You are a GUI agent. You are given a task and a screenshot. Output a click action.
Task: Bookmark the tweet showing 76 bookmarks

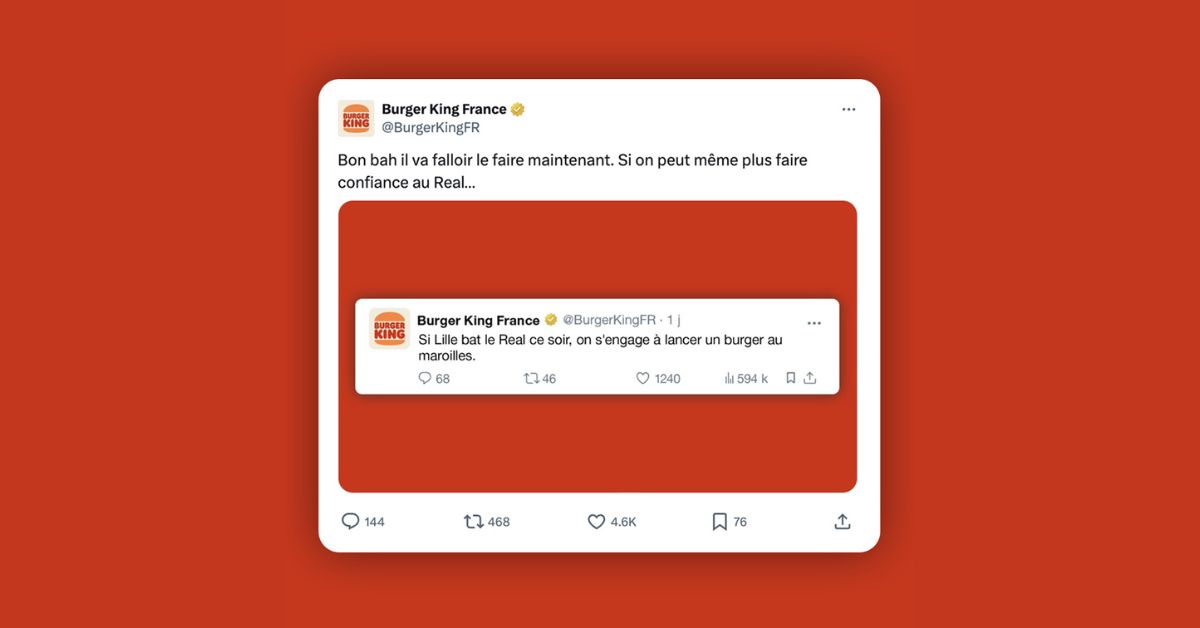(719, 522)
